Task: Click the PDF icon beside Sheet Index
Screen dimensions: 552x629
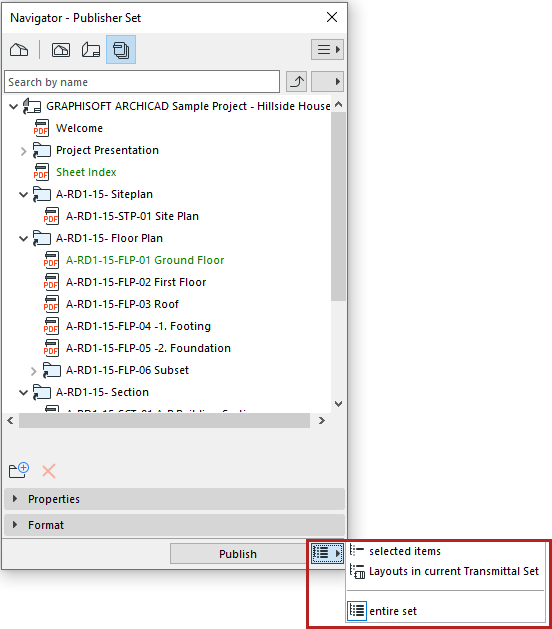Action: [x=41, y=172]
